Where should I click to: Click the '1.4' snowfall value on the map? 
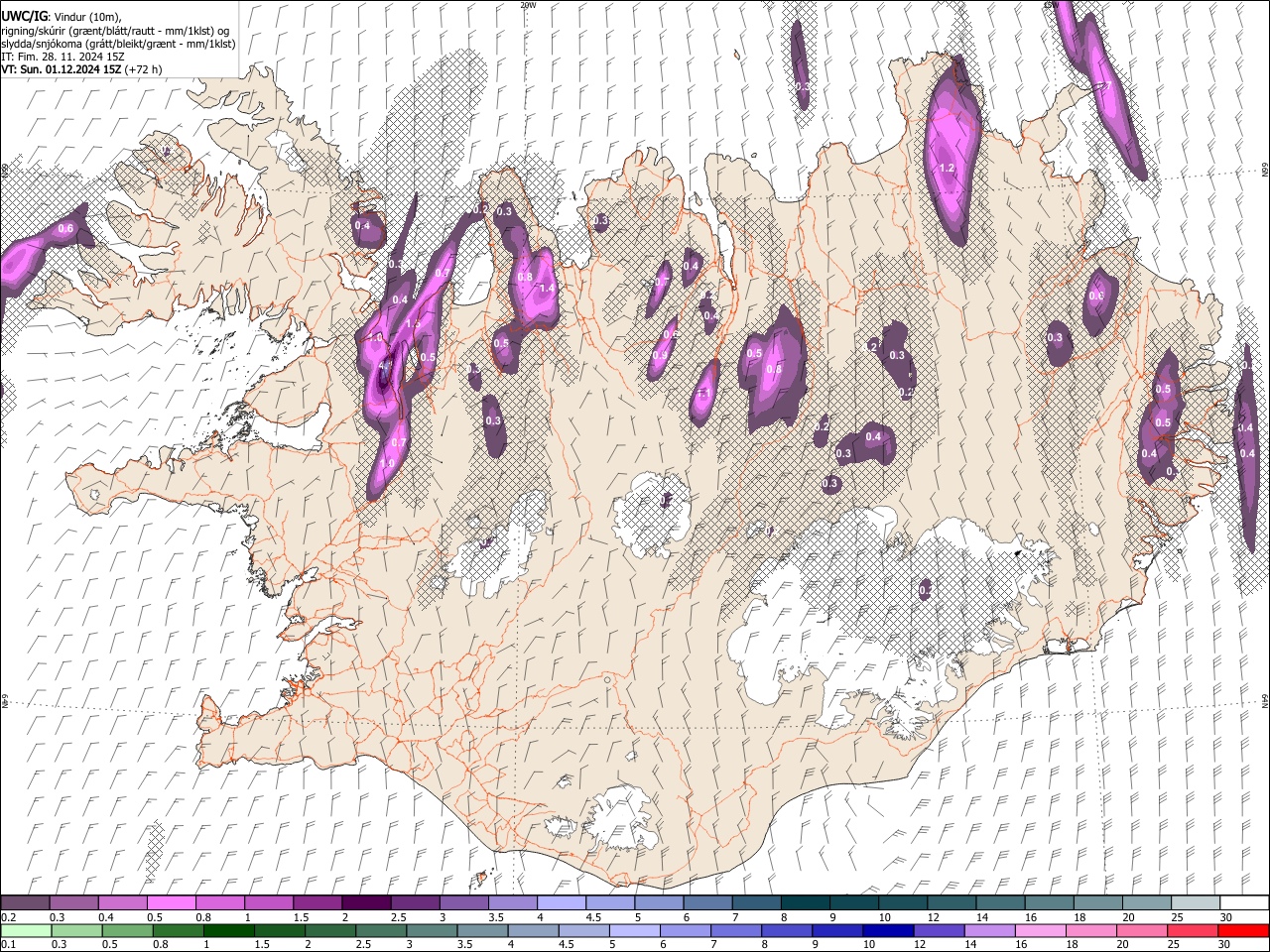click(x=546, y=289)
